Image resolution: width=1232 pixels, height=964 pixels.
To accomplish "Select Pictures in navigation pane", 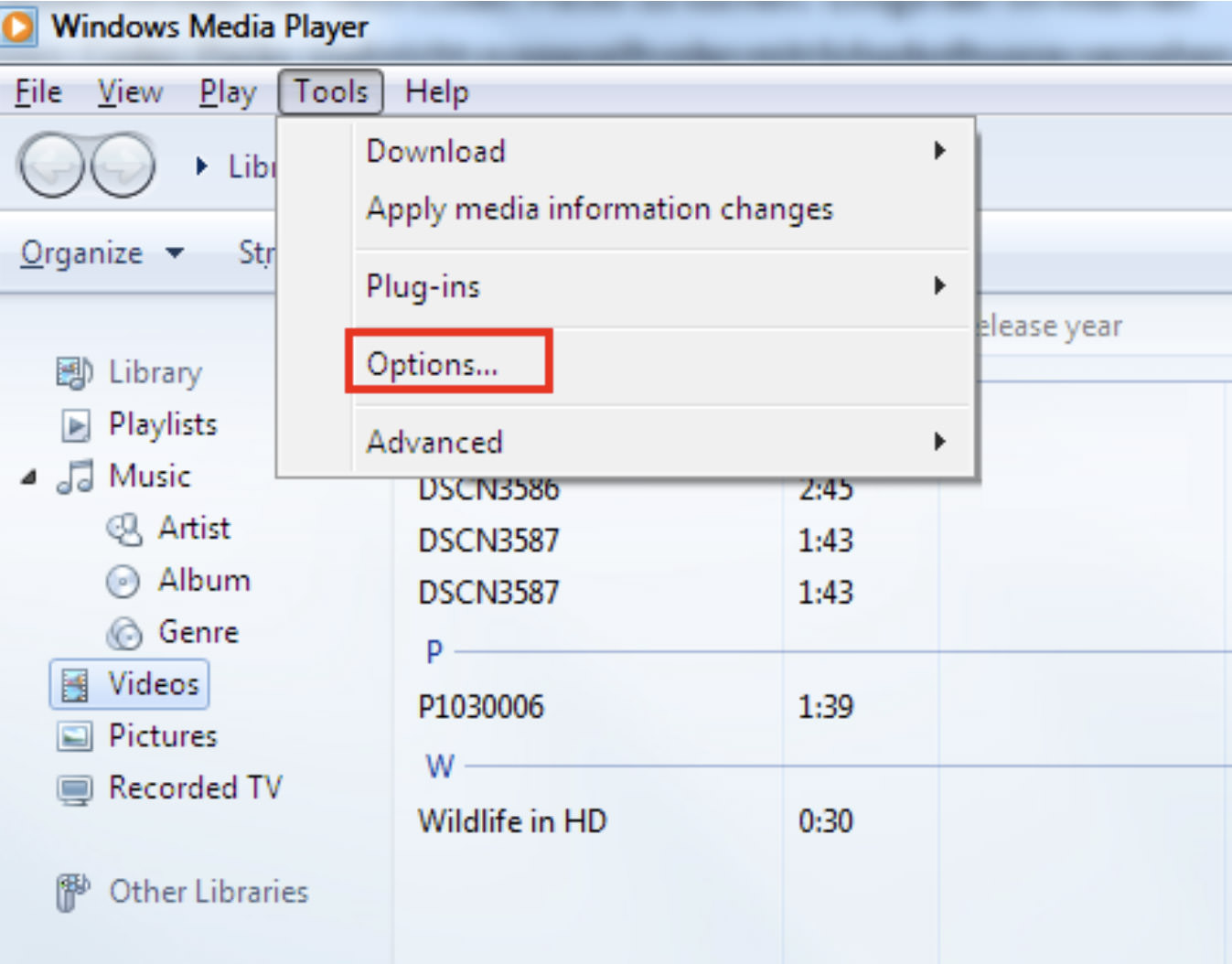I will coord(163,736).
